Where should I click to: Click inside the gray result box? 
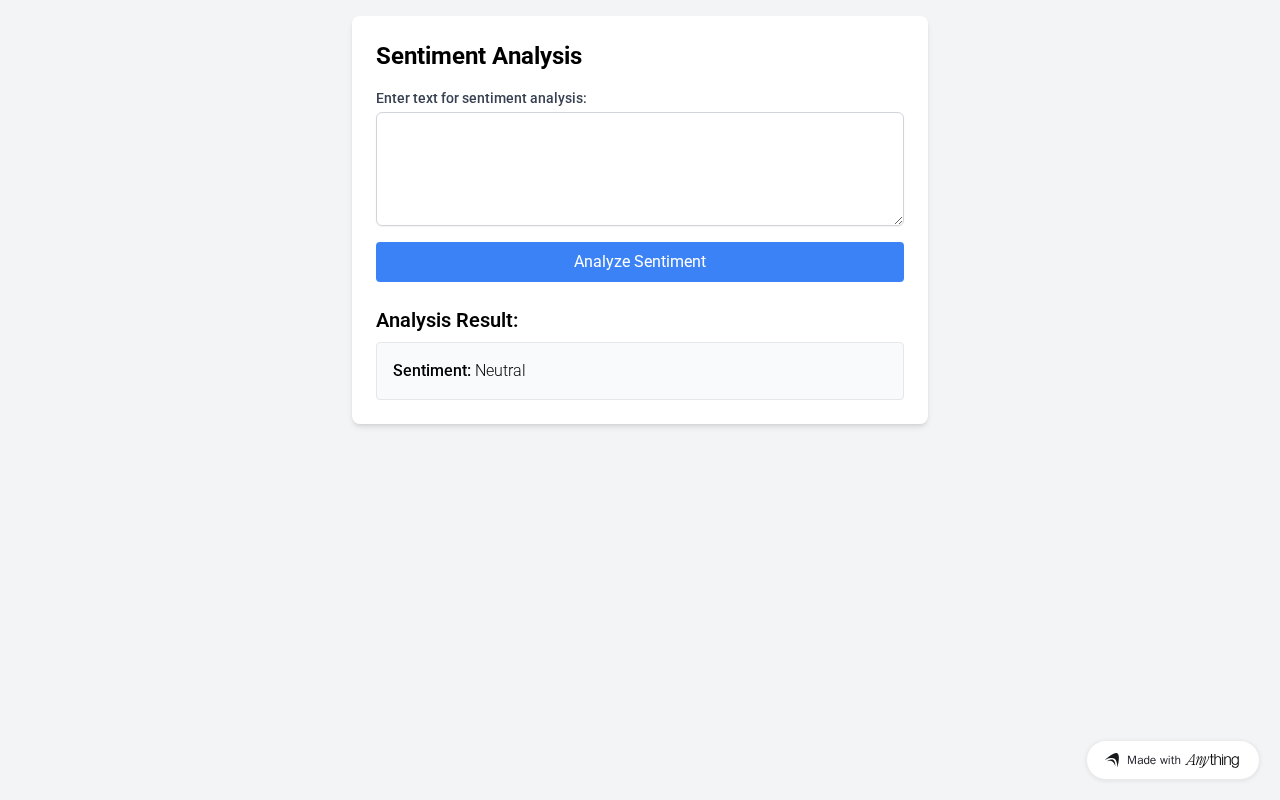point(640,371)
